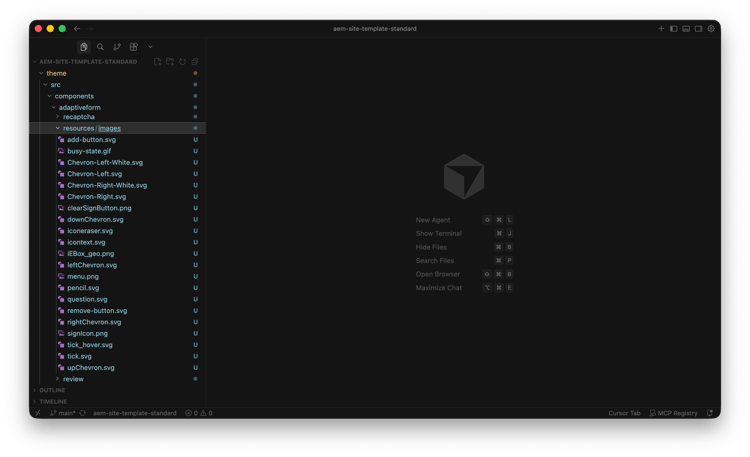Navigate forward with the right arrow

point(90,29)
